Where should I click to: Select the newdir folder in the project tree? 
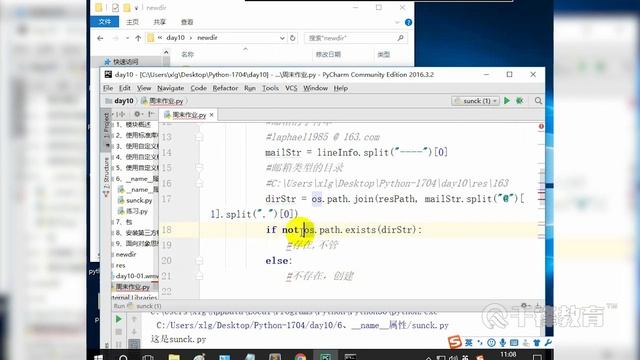point(126,254)
